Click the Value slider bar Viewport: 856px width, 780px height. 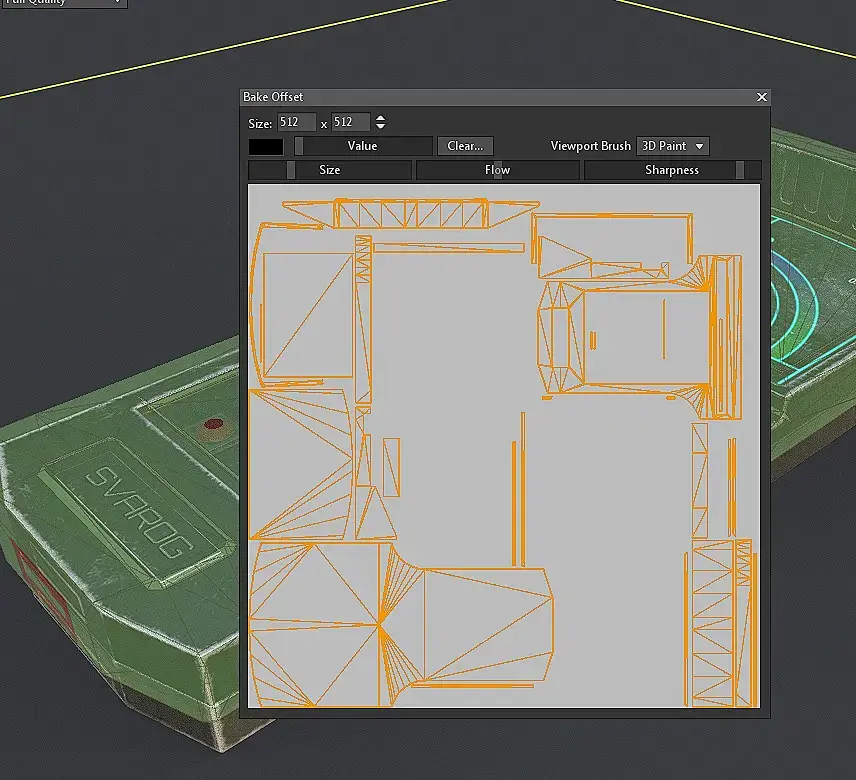363,146
